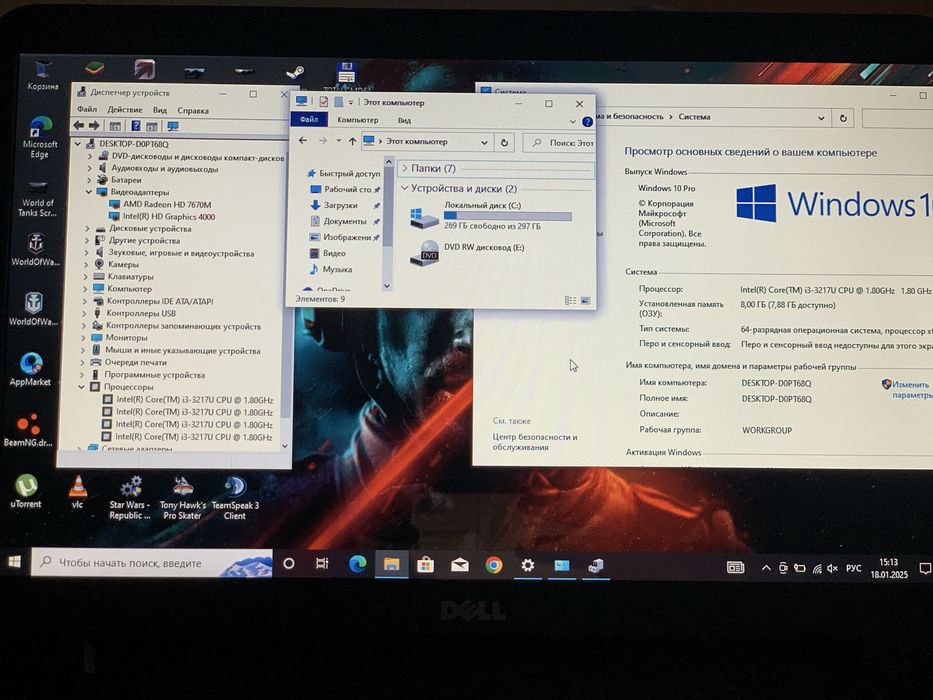Click Device Manager help toolbar icon
933x700 pixels.
click(x=136, y=126)
